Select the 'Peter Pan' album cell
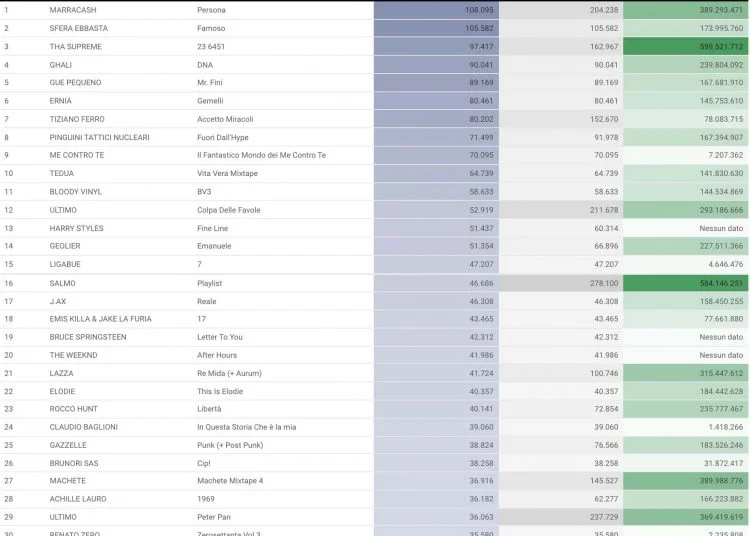This screenshot has height=536, width=750. [x=214, y=517]
